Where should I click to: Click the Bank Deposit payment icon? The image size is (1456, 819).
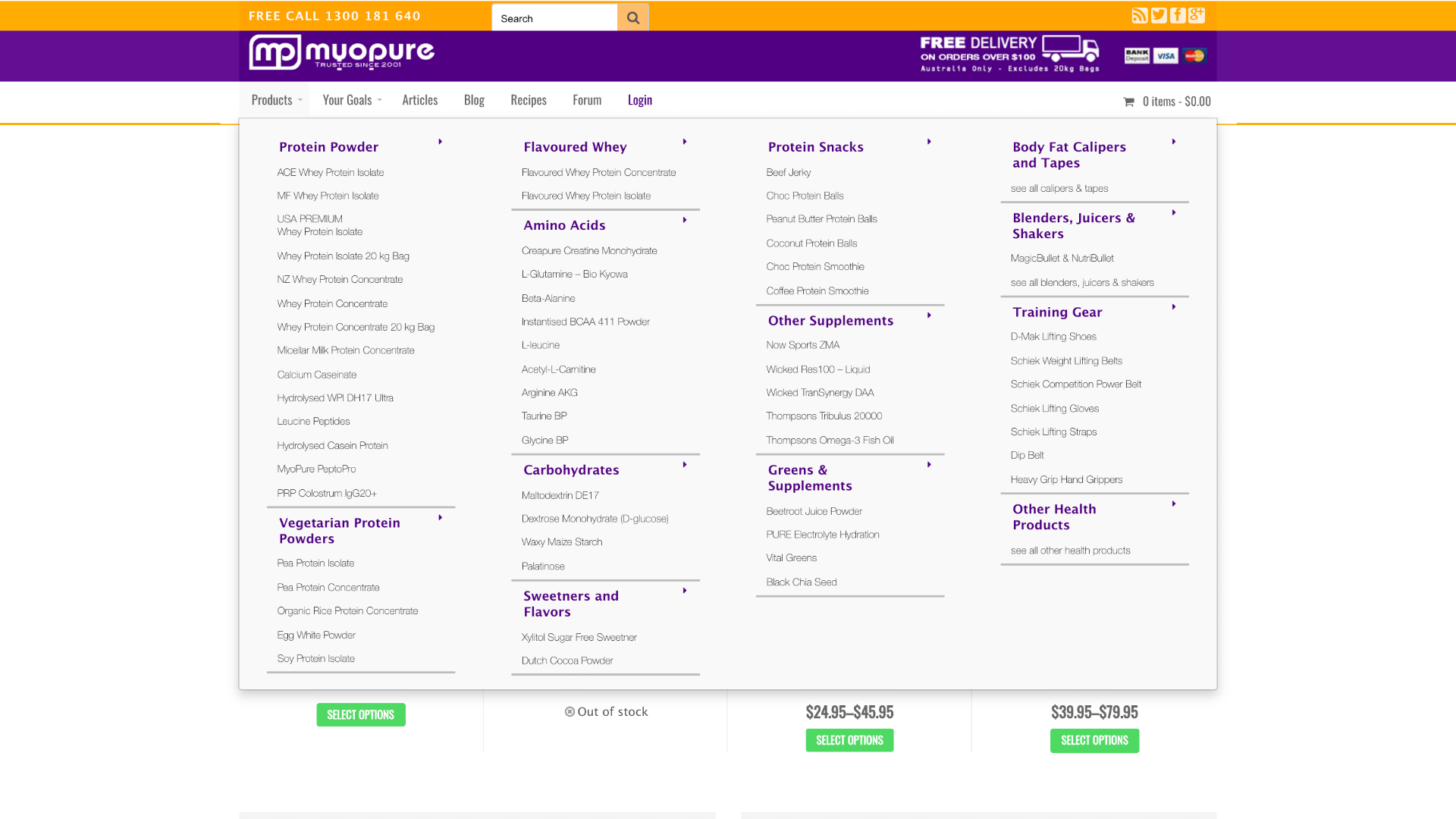[x=1137, y=55]
